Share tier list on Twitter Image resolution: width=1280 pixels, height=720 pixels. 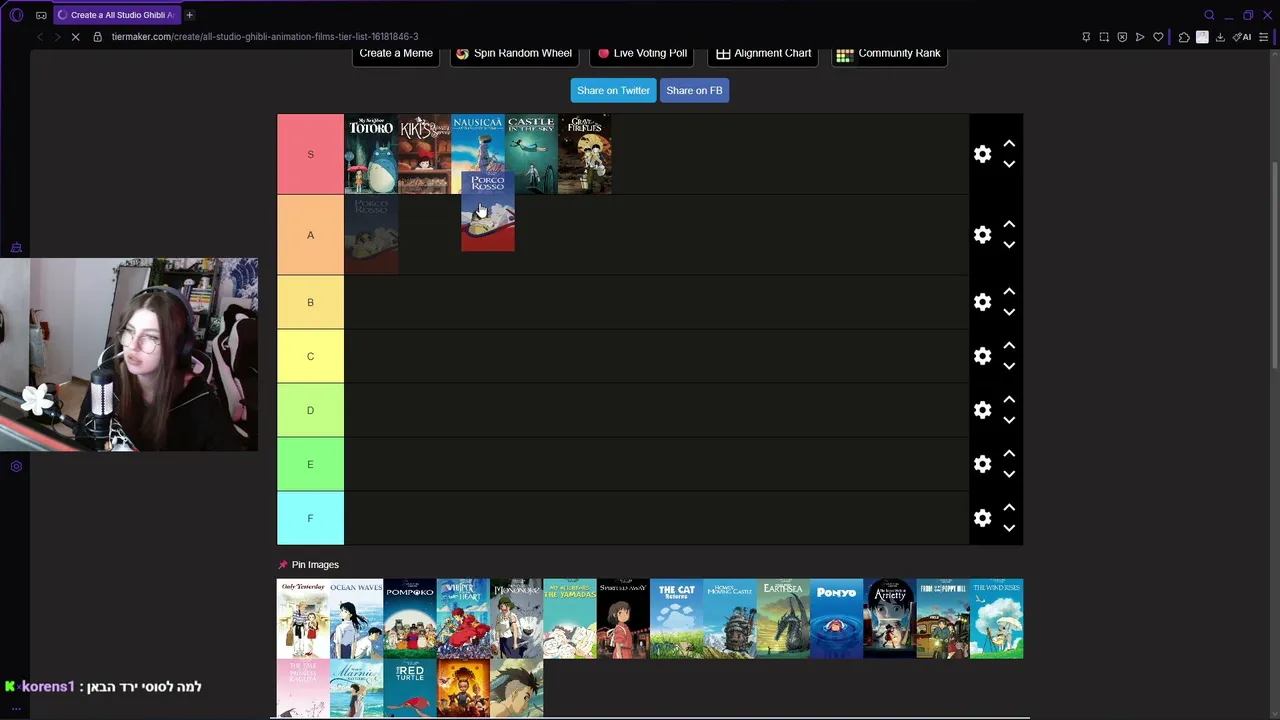click(x=613, y=90)
